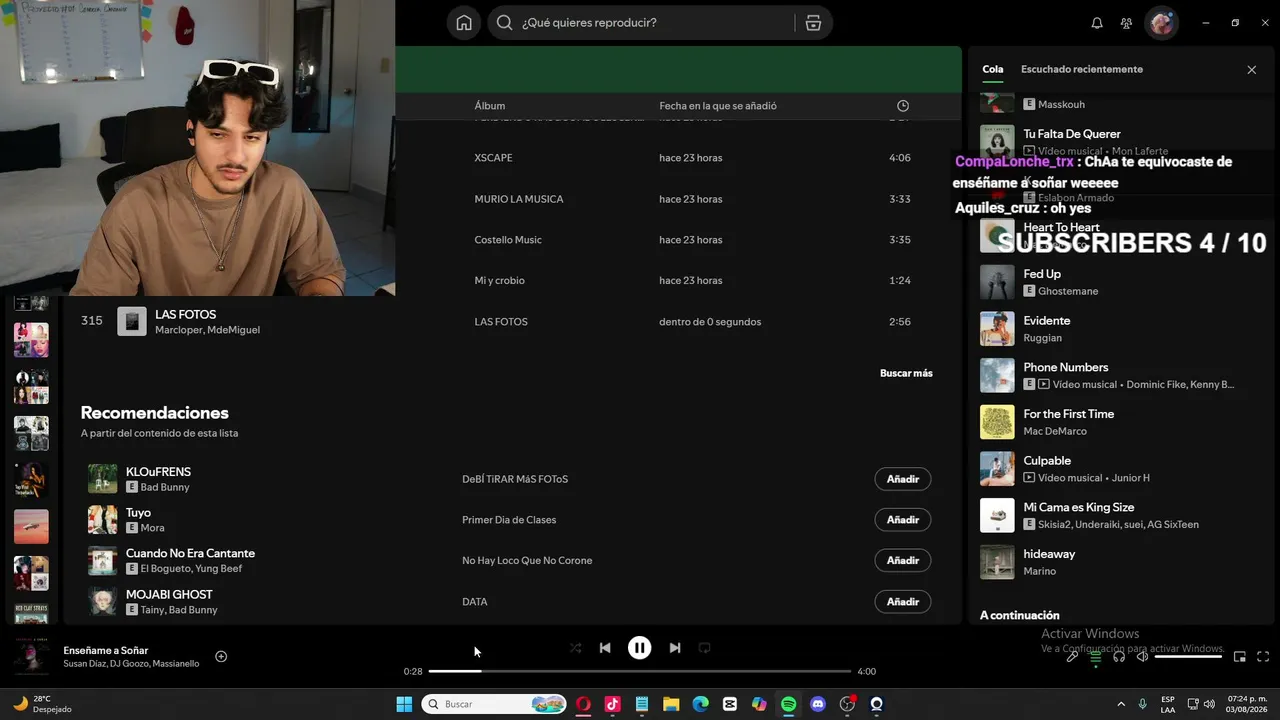
Task: Add KLOuFRENS with its Añadir button
Action: point(903,479)
